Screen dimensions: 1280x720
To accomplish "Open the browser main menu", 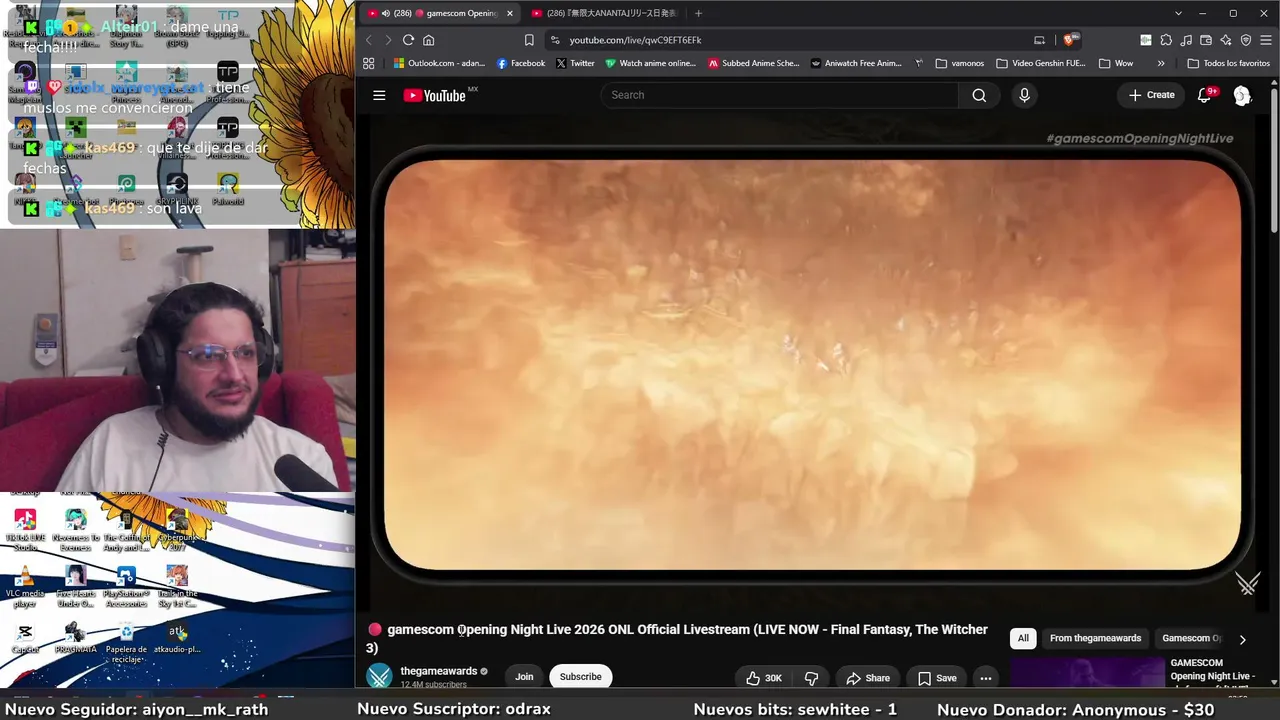I will click(1266, 40).
